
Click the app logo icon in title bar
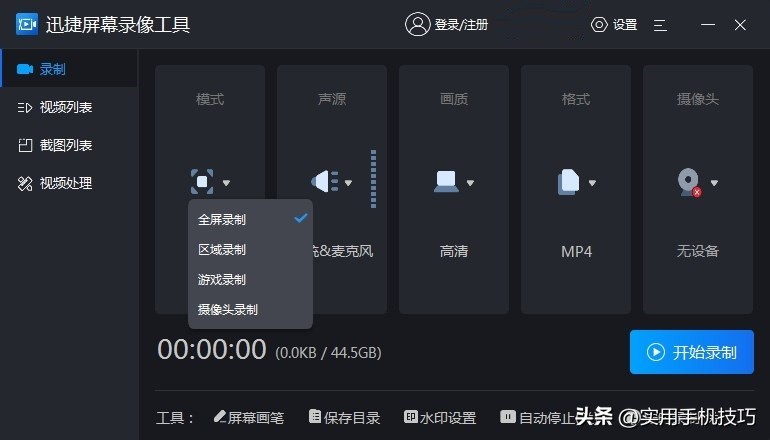27,24
